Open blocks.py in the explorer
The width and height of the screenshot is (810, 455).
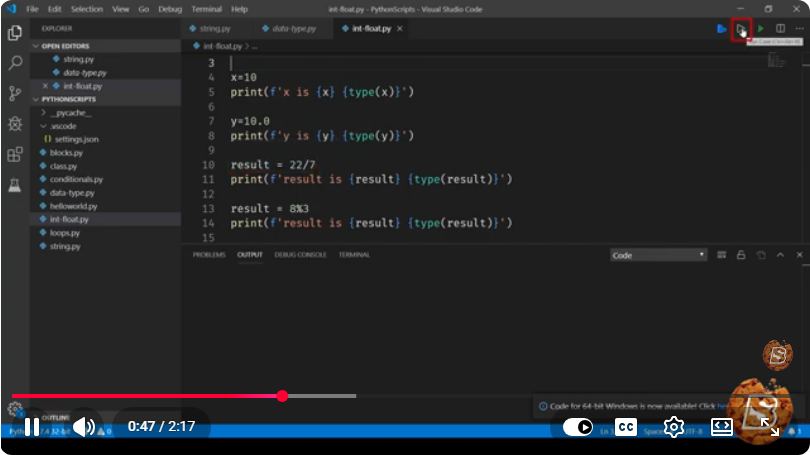[x=66, y=153]
